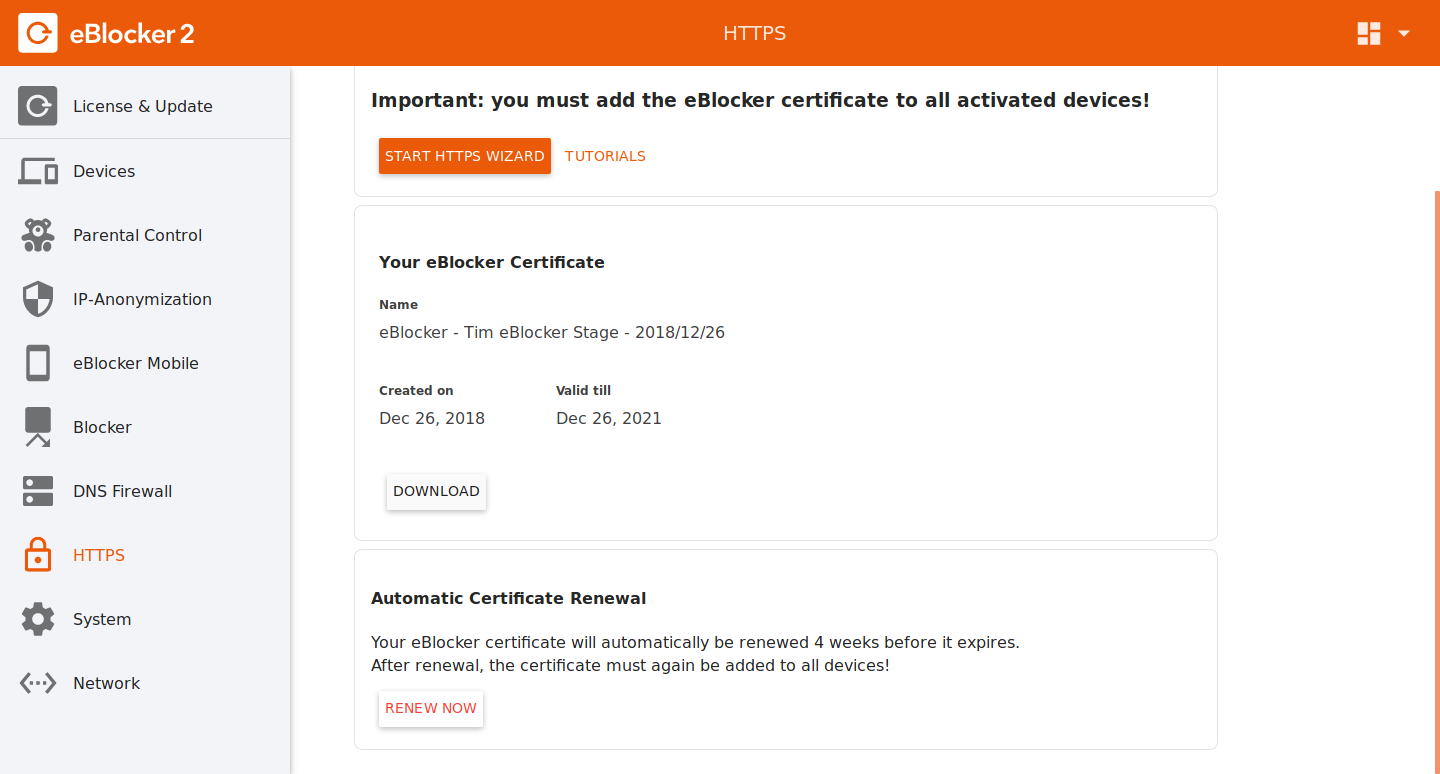Viewport: 1440px width, 774px height.
Task: Click the eBlocker logo icon in header
Action: pos(38,33)
